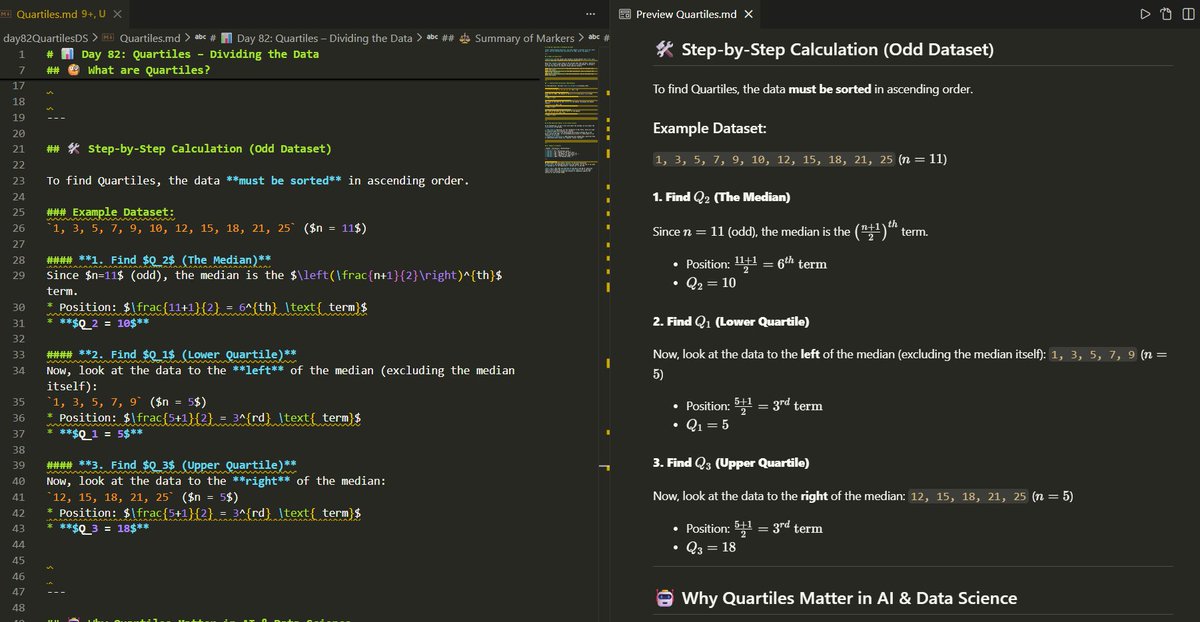This screenshot has height=622, width=1200.
Task: Click the preview heading '3. Find Q3 (Upper Quartile)'
Action: coord(731,463)
